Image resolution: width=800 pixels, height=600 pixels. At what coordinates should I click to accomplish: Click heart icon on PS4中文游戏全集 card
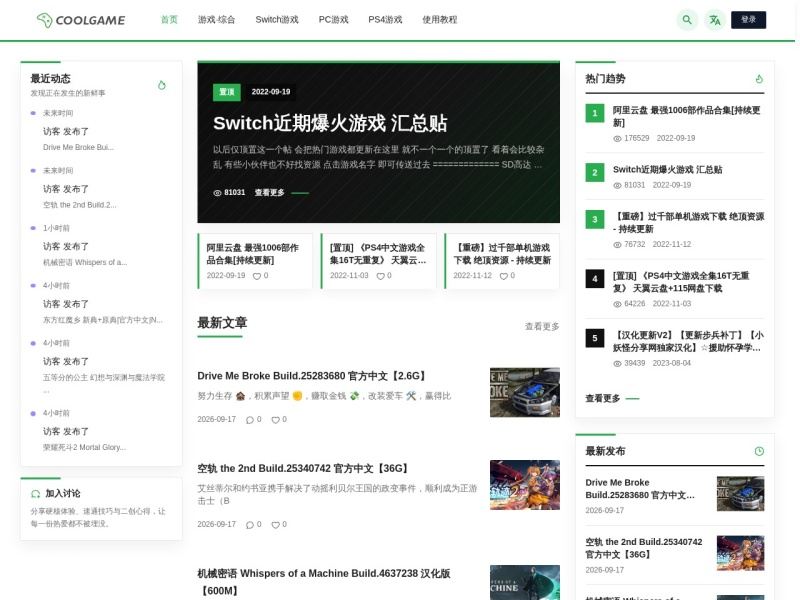point(380,276)
